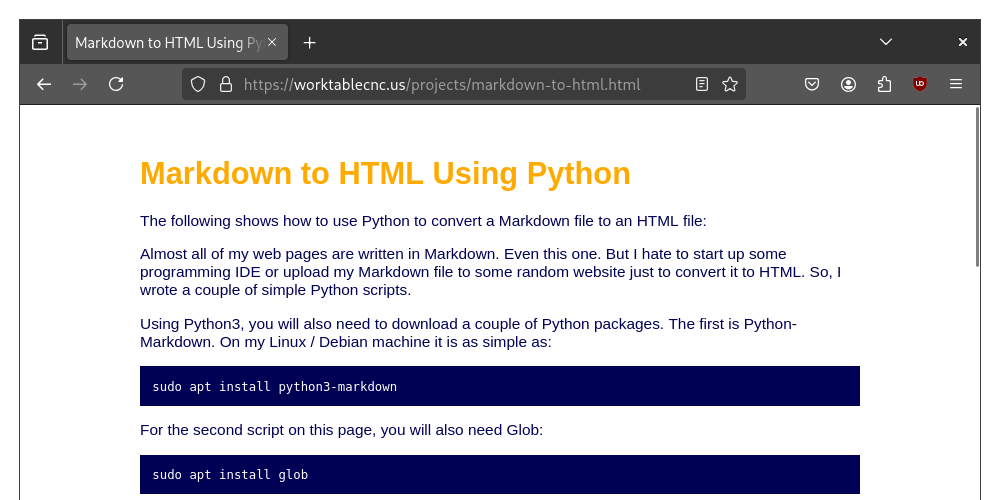Screen dimensions: 1000x500
Task: Click paragraph starting 'The following shows how'
Action: [423, 221]
